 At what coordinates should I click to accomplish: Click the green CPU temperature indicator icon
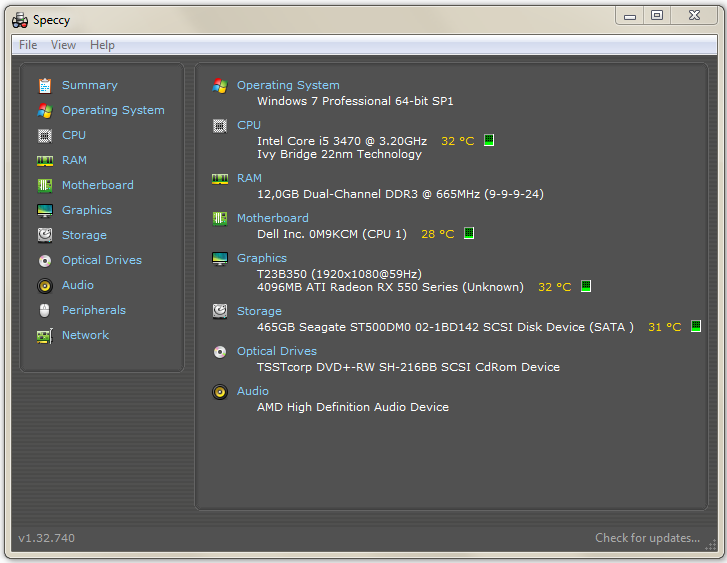click(x=489, y=140)
